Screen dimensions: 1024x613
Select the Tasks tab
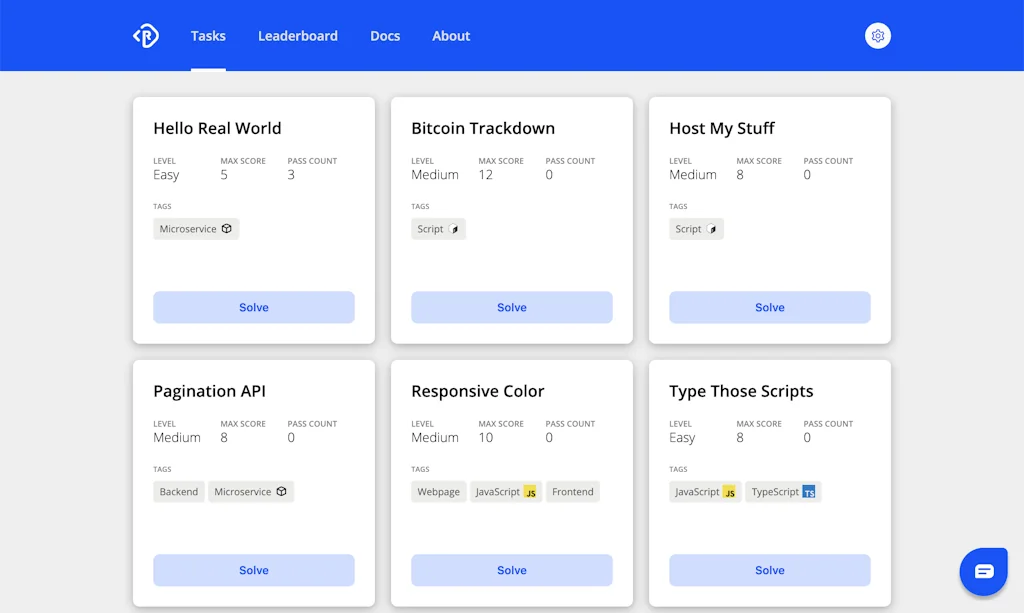(x=208, y=36)
